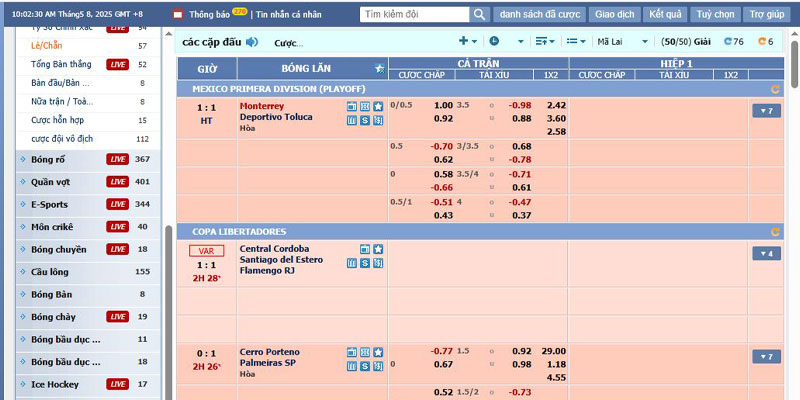
Task: Open the sort order dropdown
Action: click(545, 41)
